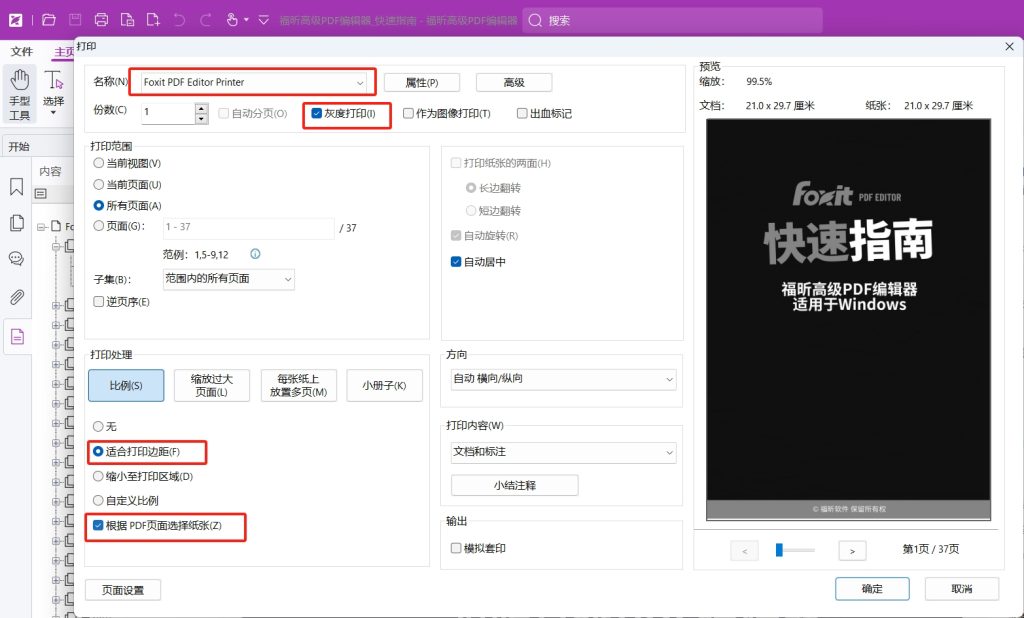Click the 高级 advanced button

514,82
